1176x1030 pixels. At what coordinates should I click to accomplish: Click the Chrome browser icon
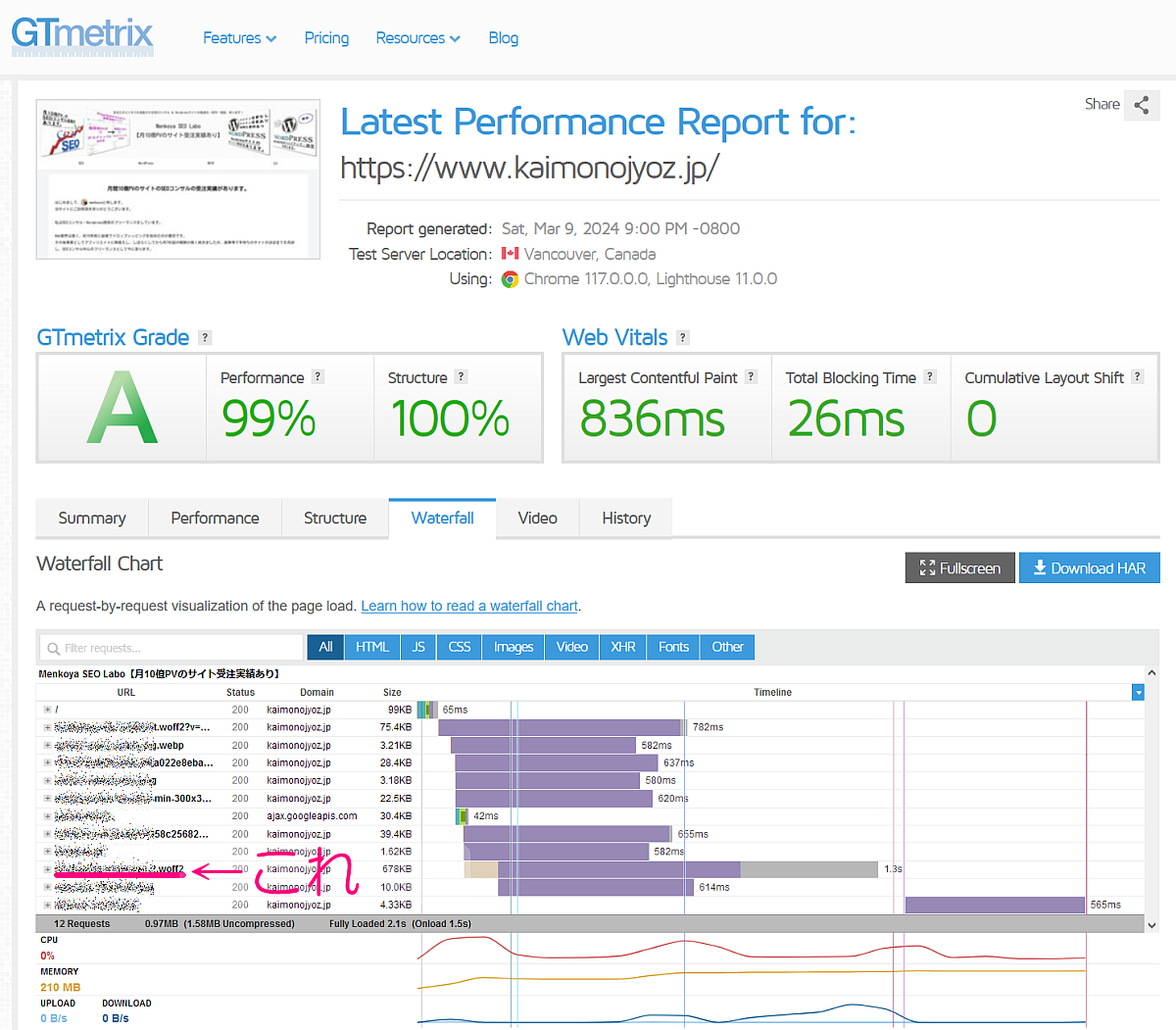pyautogui.click(x=510, y=279)
